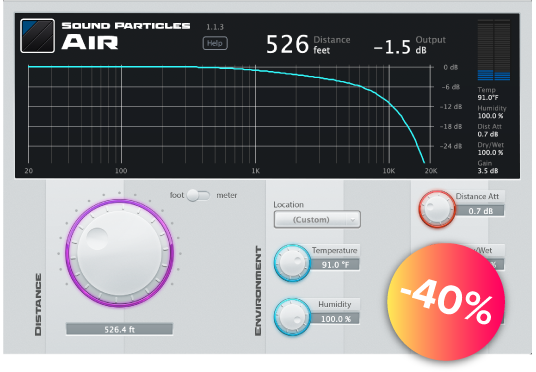536x372 pixels.
Task: Click the 91.0 °F temperature value field
Action: tap(335, 265)
